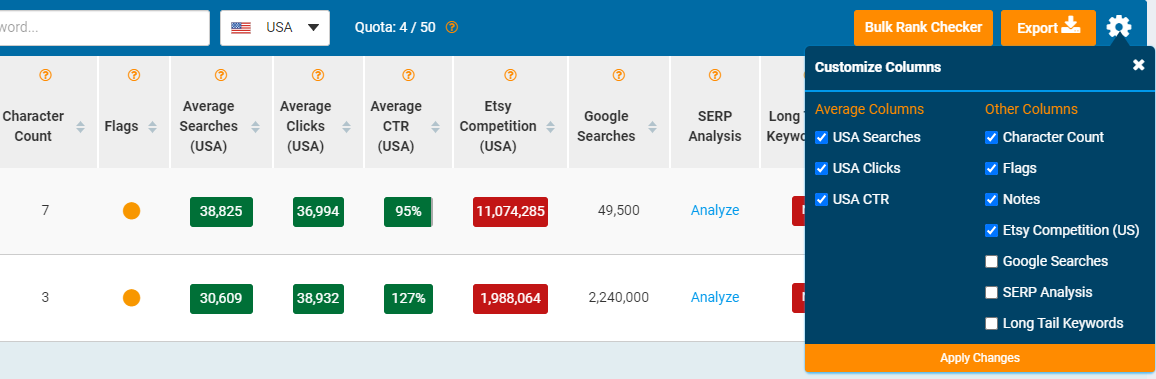
Task: Click help icon above Google Searches column
Action: click(619, 74)
